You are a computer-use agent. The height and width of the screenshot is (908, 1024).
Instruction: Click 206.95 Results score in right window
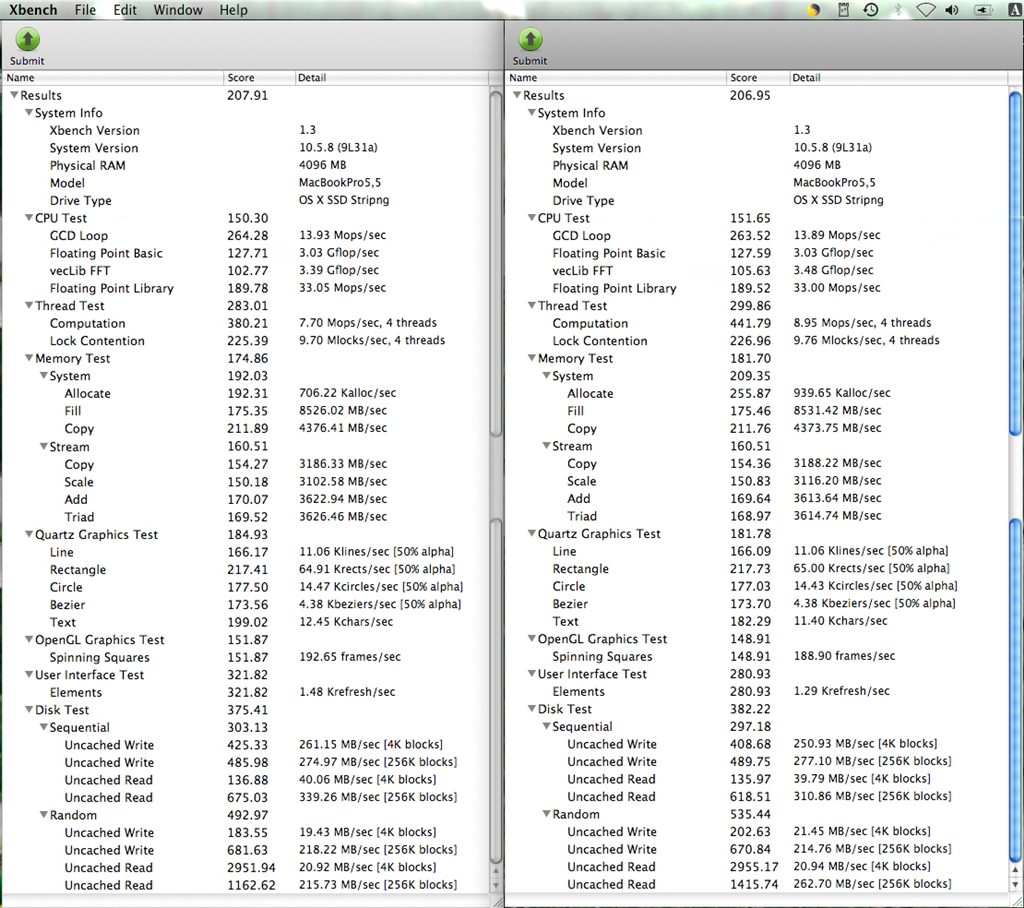pyautogui.click(x=750, y=95)
